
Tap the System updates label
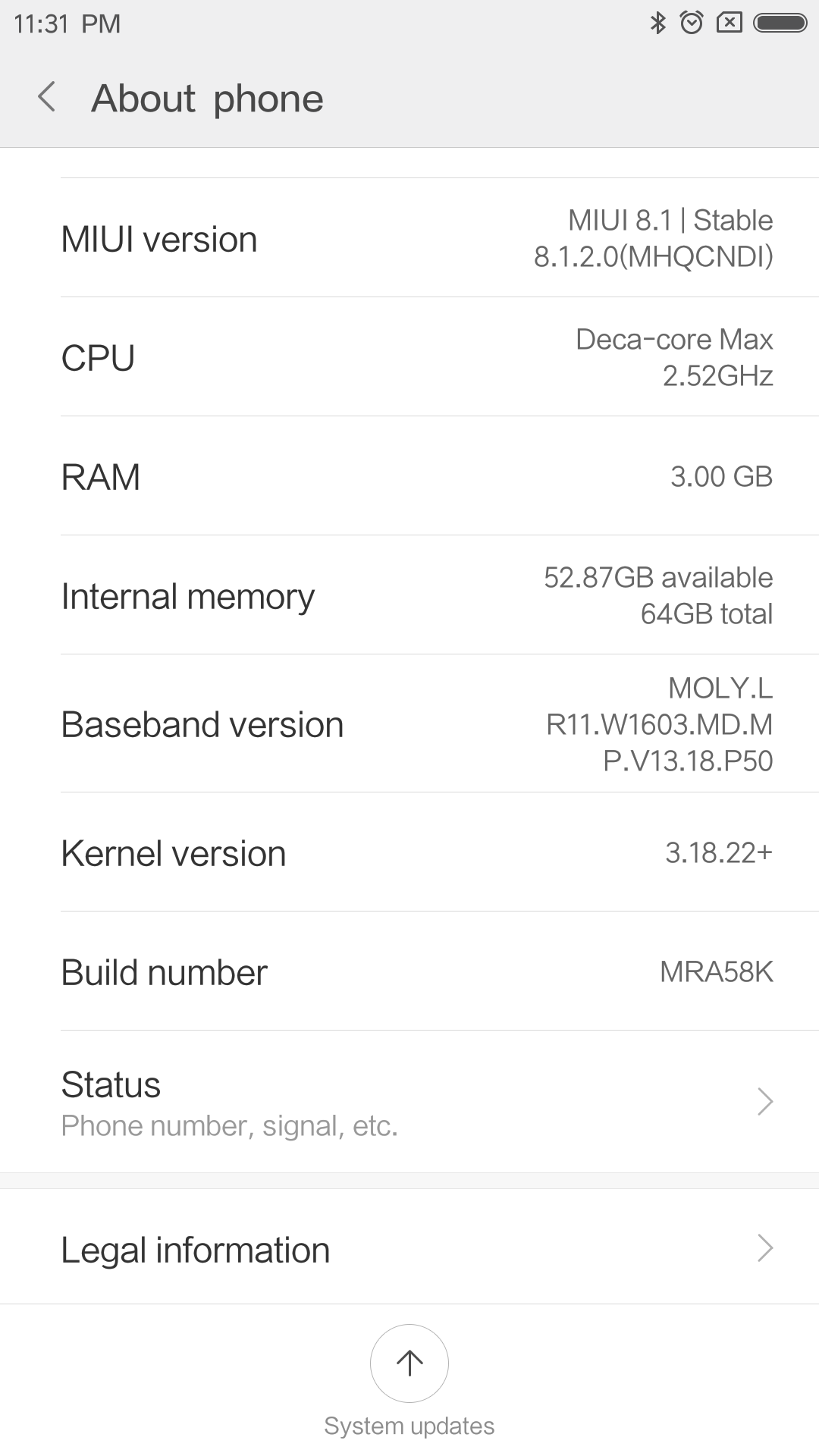click(x=409, y=1426)
